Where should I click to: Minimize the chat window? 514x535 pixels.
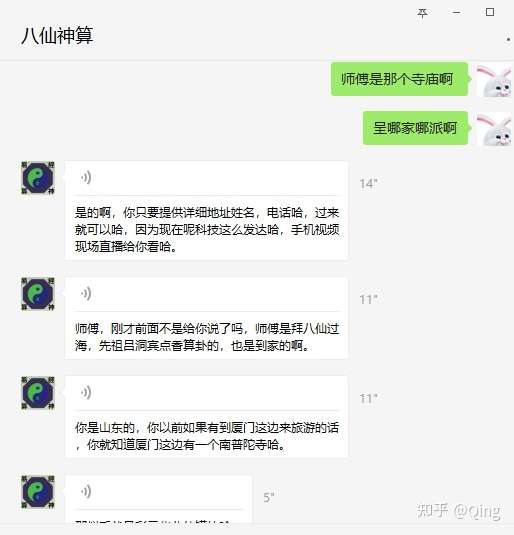(x=456, y=13)
